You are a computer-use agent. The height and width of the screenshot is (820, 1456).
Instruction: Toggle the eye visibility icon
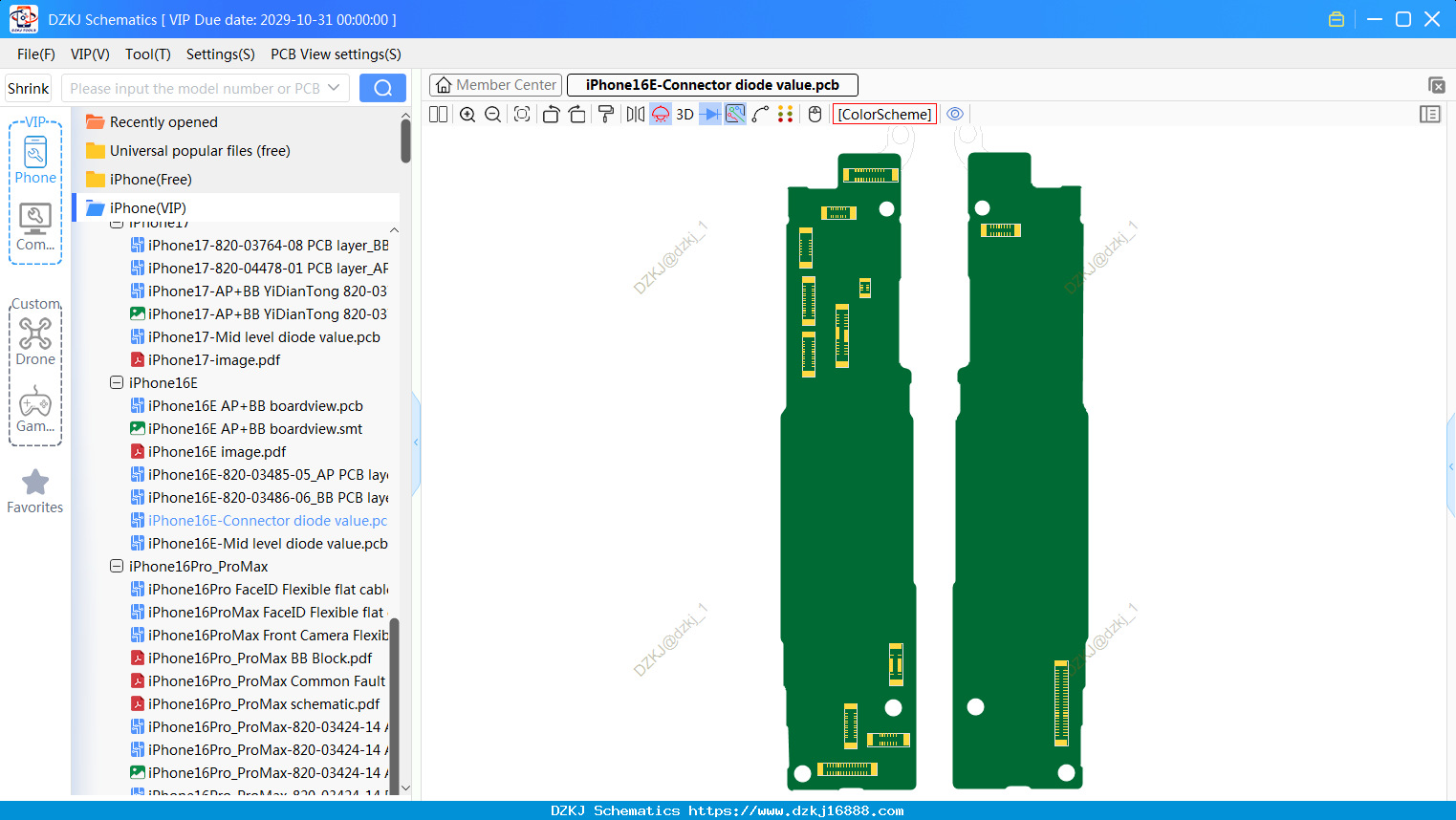[955, 115]
